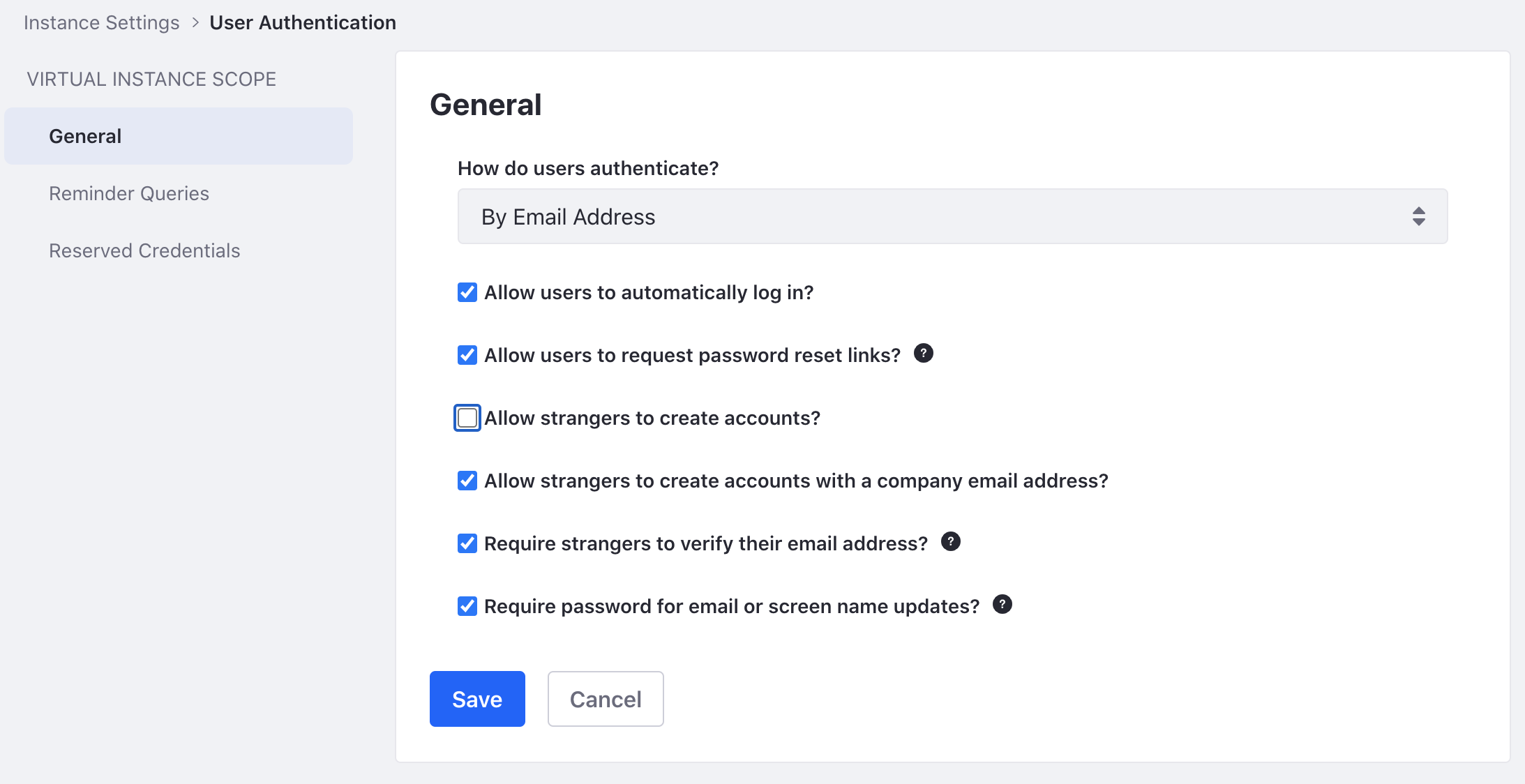Navigate to Reminder Queries settings

point(129,193)
